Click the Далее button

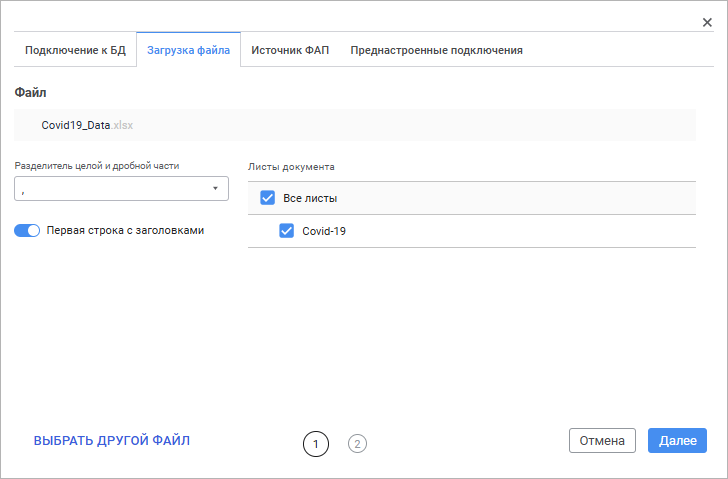tap(677, 441)
